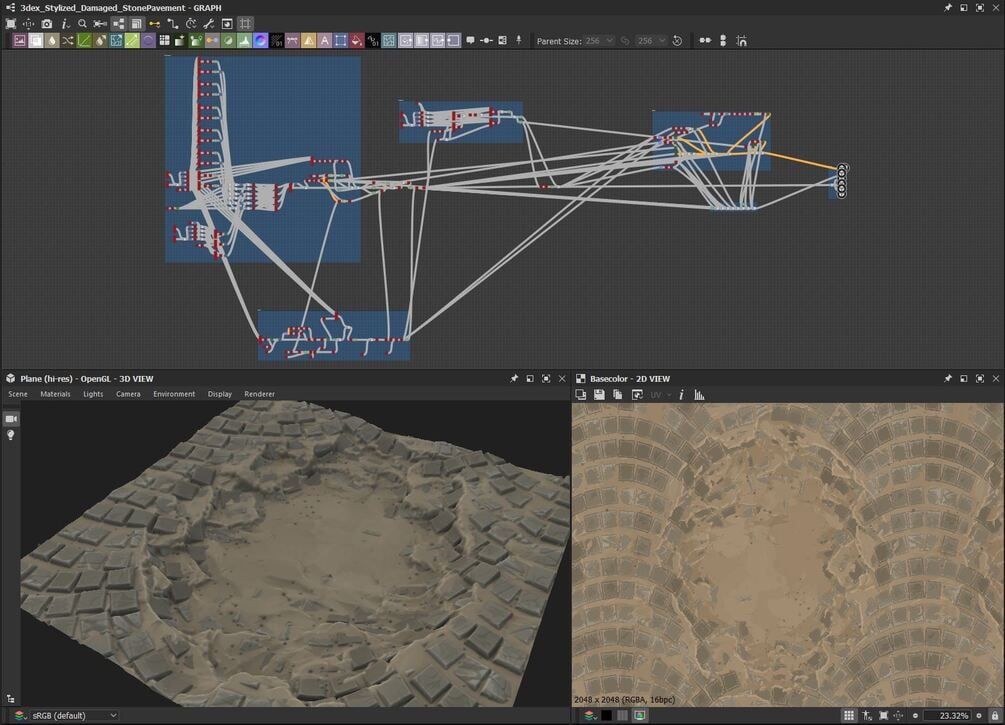Open the Materials menu in 3D view

[x=55, y=394]
